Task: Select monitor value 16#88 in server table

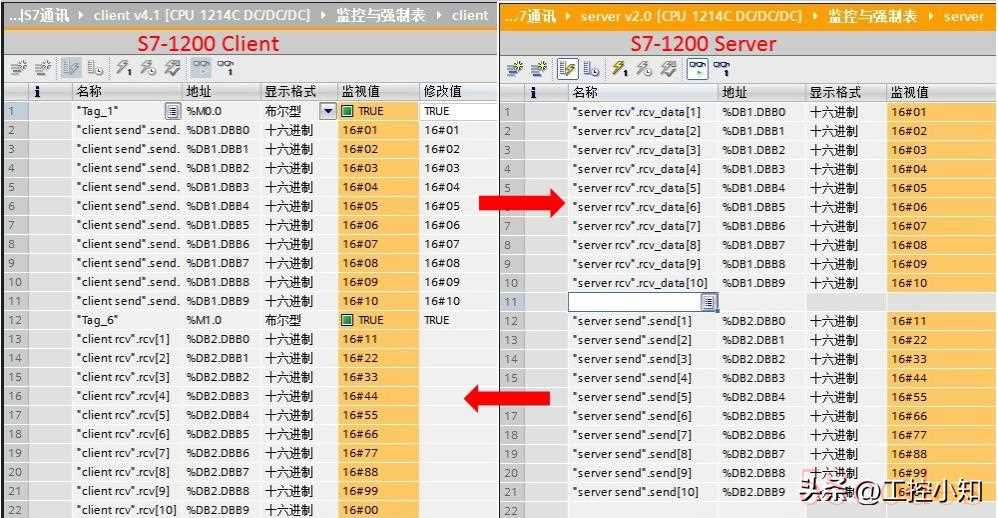Action: (941, 454)
